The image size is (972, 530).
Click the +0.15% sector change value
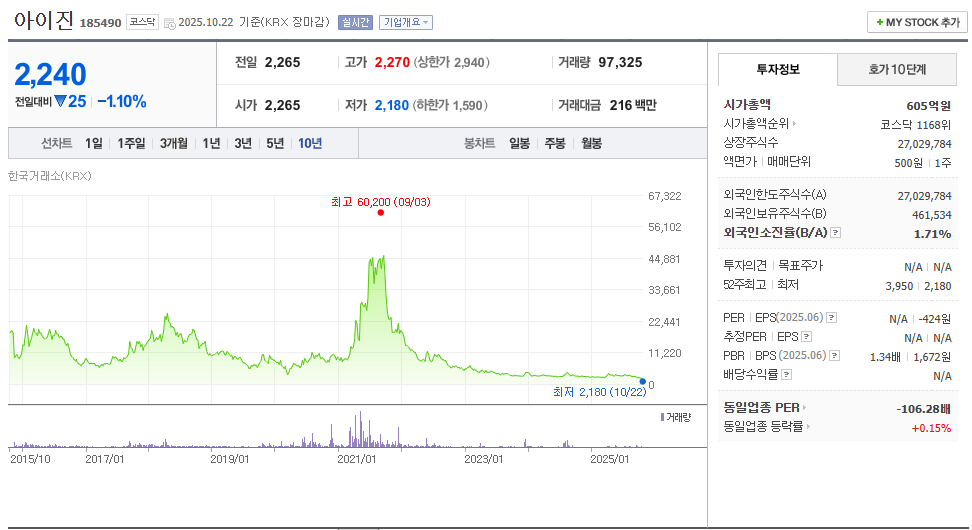[931, 428]
